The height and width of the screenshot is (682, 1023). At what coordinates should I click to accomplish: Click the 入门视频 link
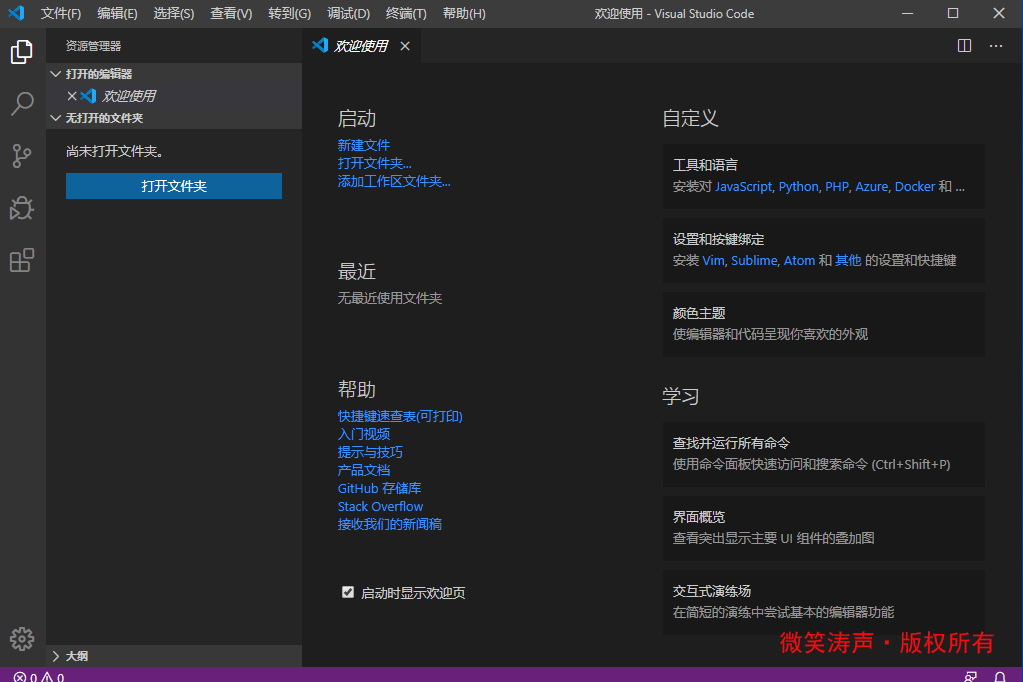[x=363, y=434]
